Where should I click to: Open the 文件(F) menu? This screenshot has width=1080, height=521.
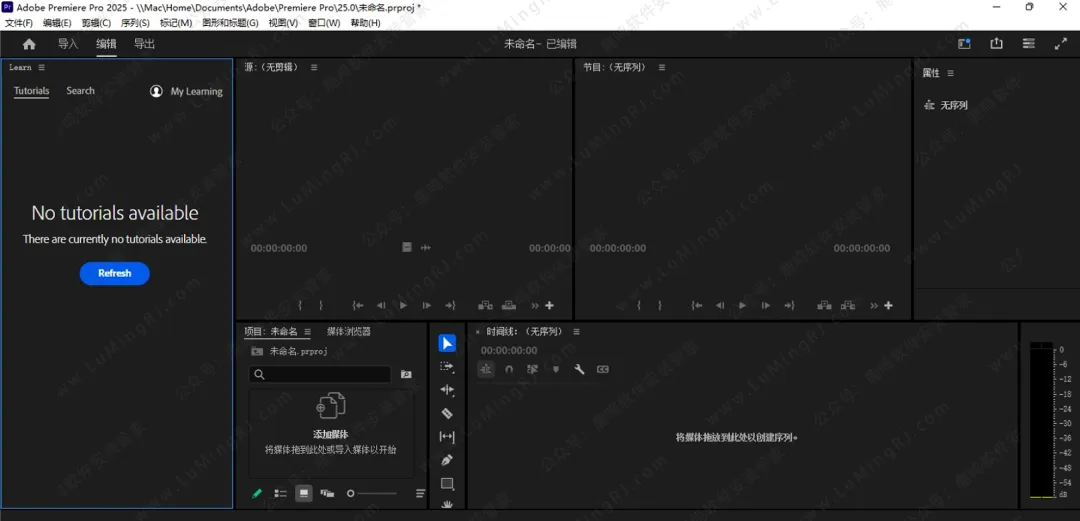19,23
